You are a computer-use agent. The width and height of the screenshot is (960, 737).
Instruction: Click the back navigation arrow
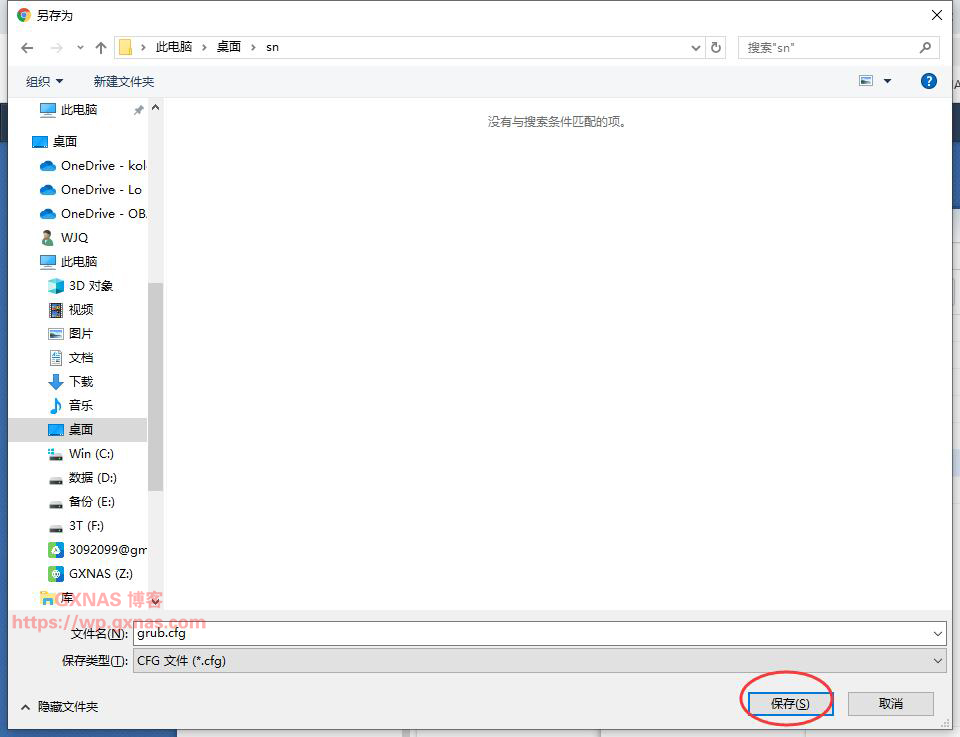click(x=26, y=46)
